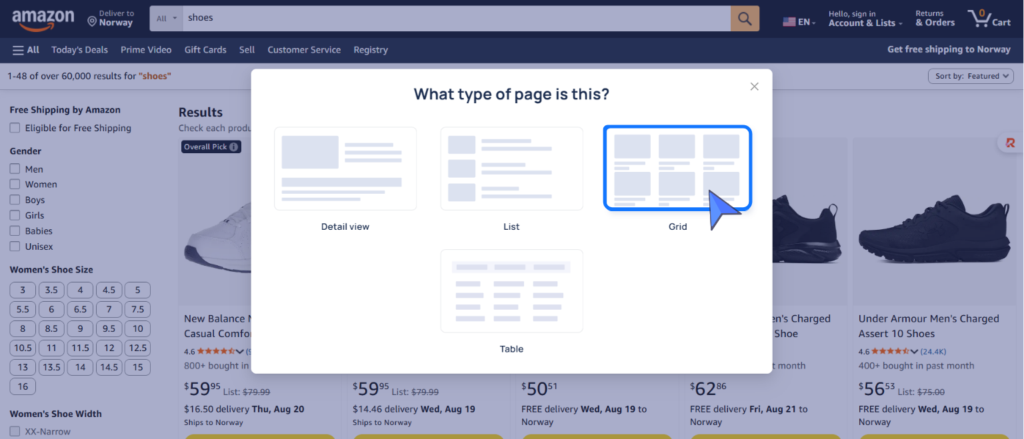Screen dimensions: 1024x439
Task: Select women's shoe size 13
Action: click(x=23, y=367)
